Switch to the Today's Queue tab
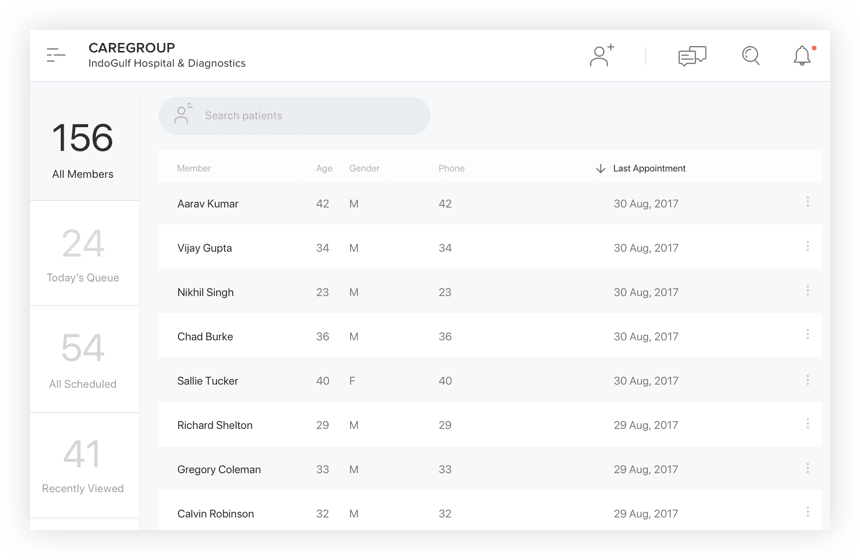 pos(84,253)
